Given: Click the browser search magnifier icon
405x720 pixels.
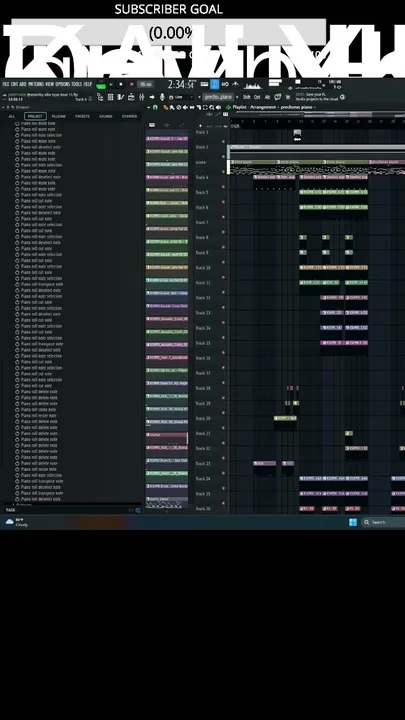Looking at the screenshot, I should [x=138, y=510].
